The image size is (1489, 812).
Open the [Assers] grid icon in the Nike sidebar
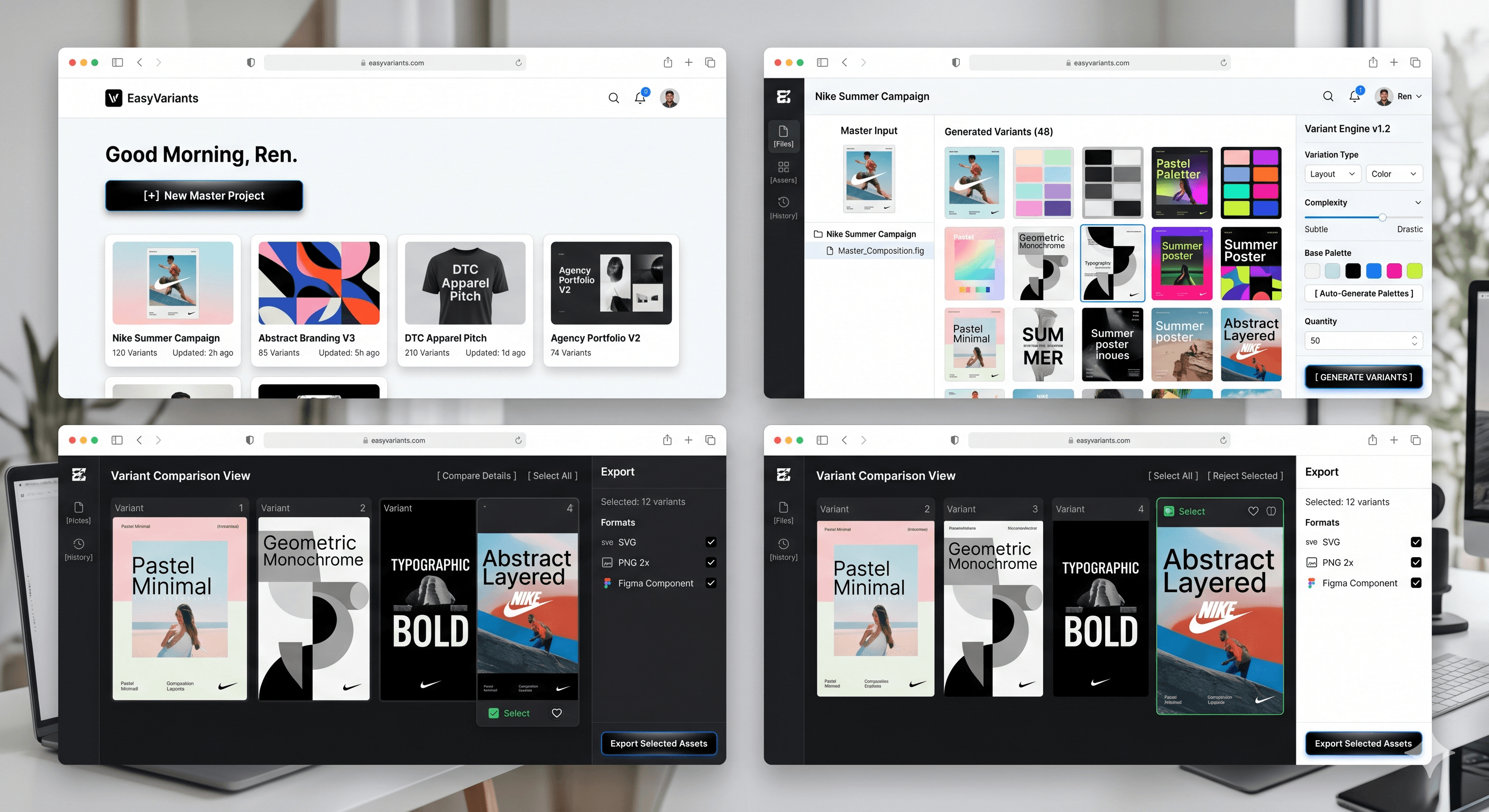[784, 172]
